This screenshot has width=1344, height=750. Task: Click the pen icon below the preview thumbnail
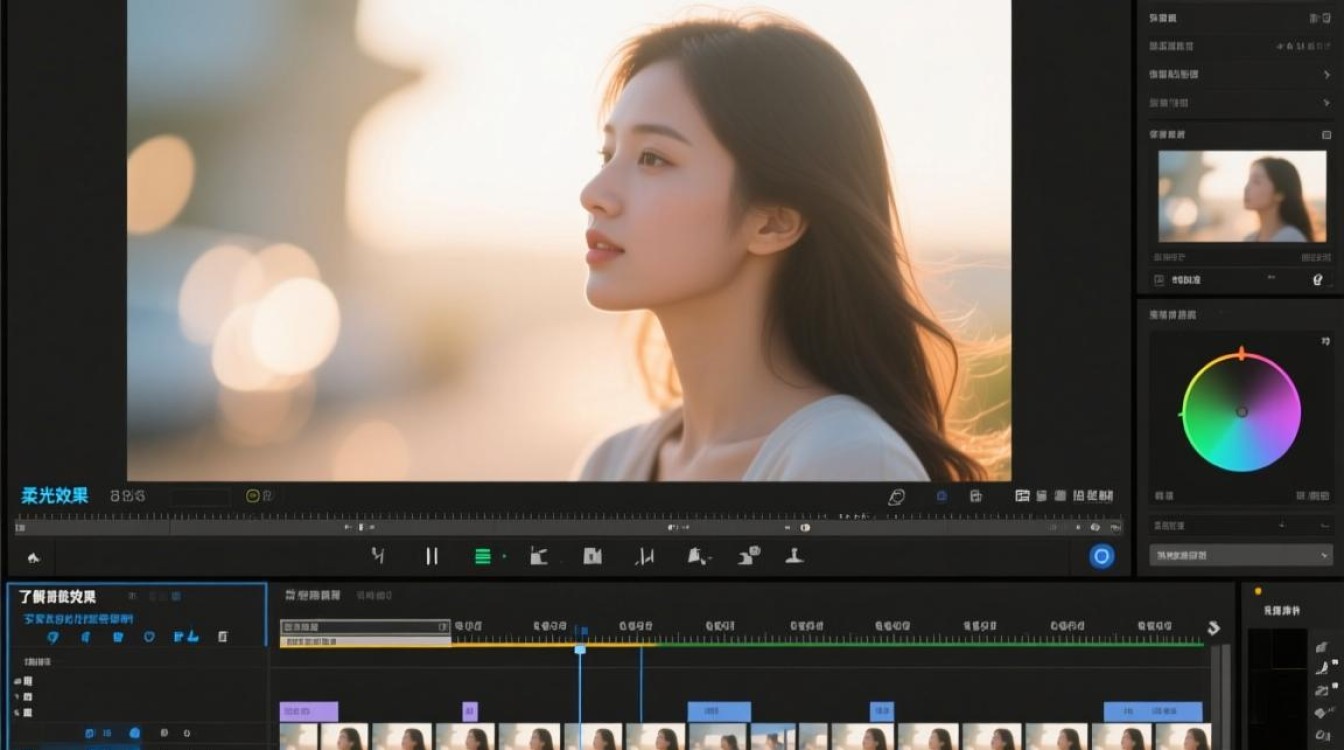click(x=1317, y=281)
